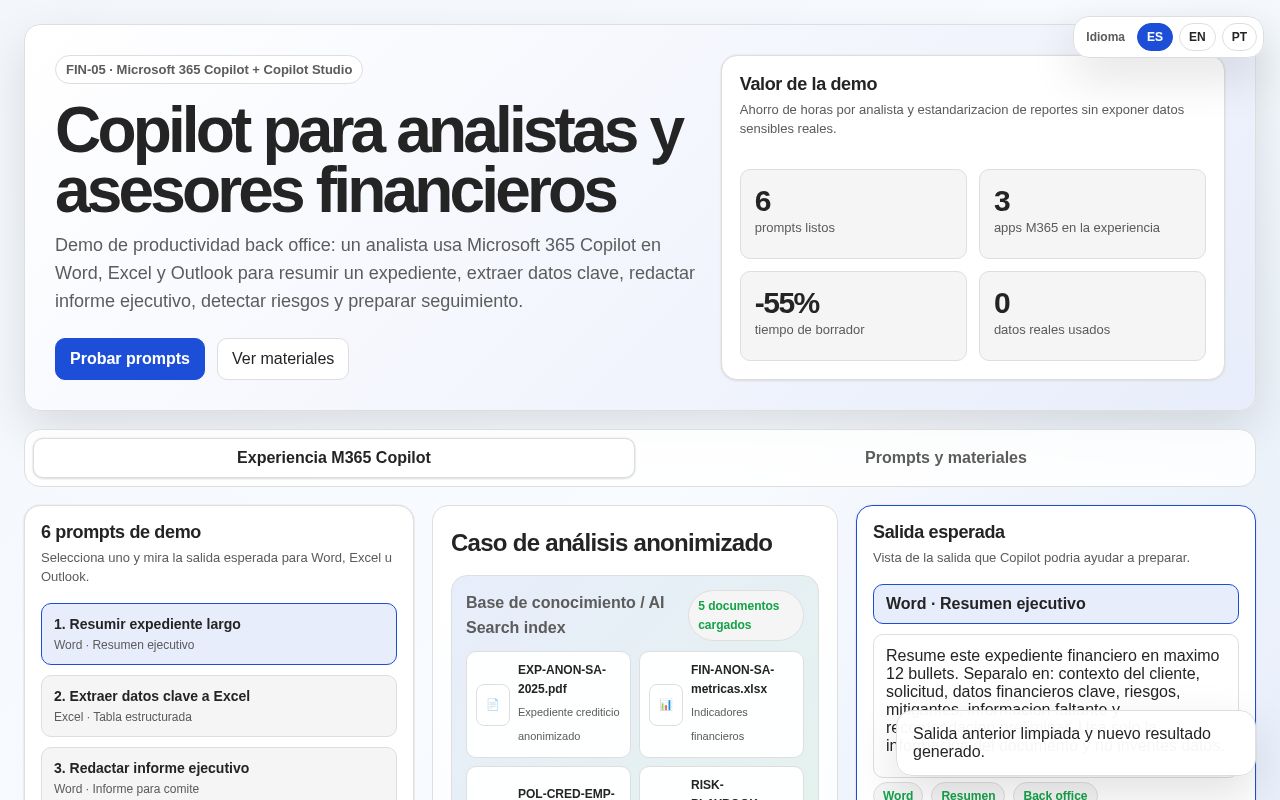The image size is (1280, 800).
Task: Select prompt 1. Resumir expediente largo
Action: pyautogui.click(x=219, y=634)
